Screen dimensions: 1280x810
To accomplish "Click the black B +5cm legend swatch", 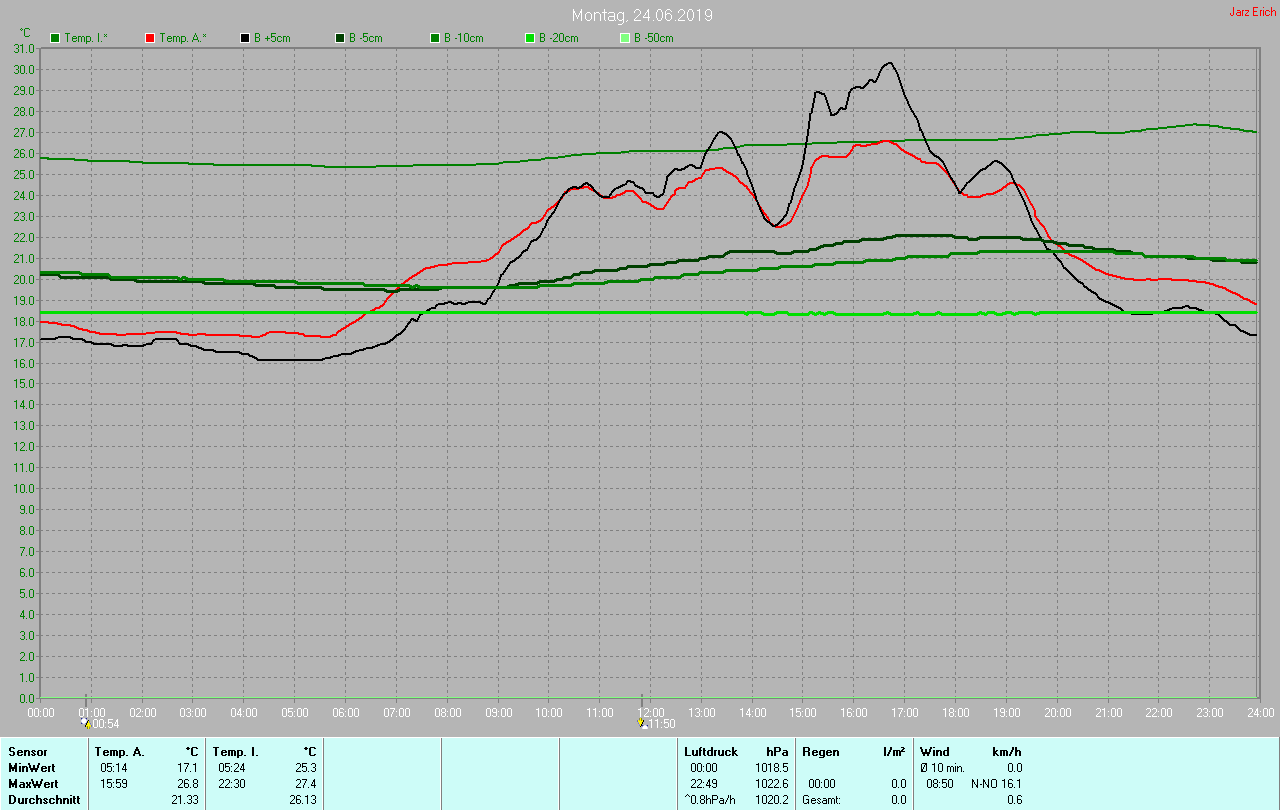I will coord(245,38).
